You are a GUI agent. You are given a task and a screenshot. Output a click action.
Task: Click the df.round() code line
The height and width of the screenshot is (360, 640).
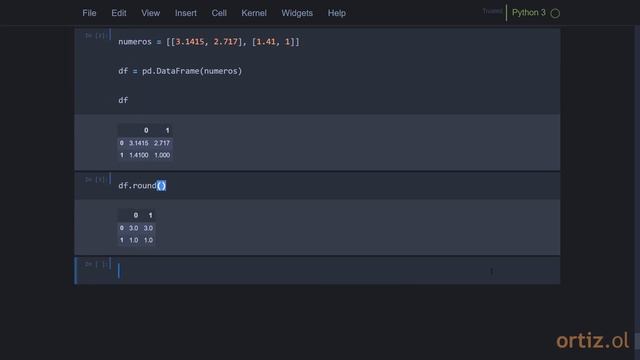coord(142,186)
